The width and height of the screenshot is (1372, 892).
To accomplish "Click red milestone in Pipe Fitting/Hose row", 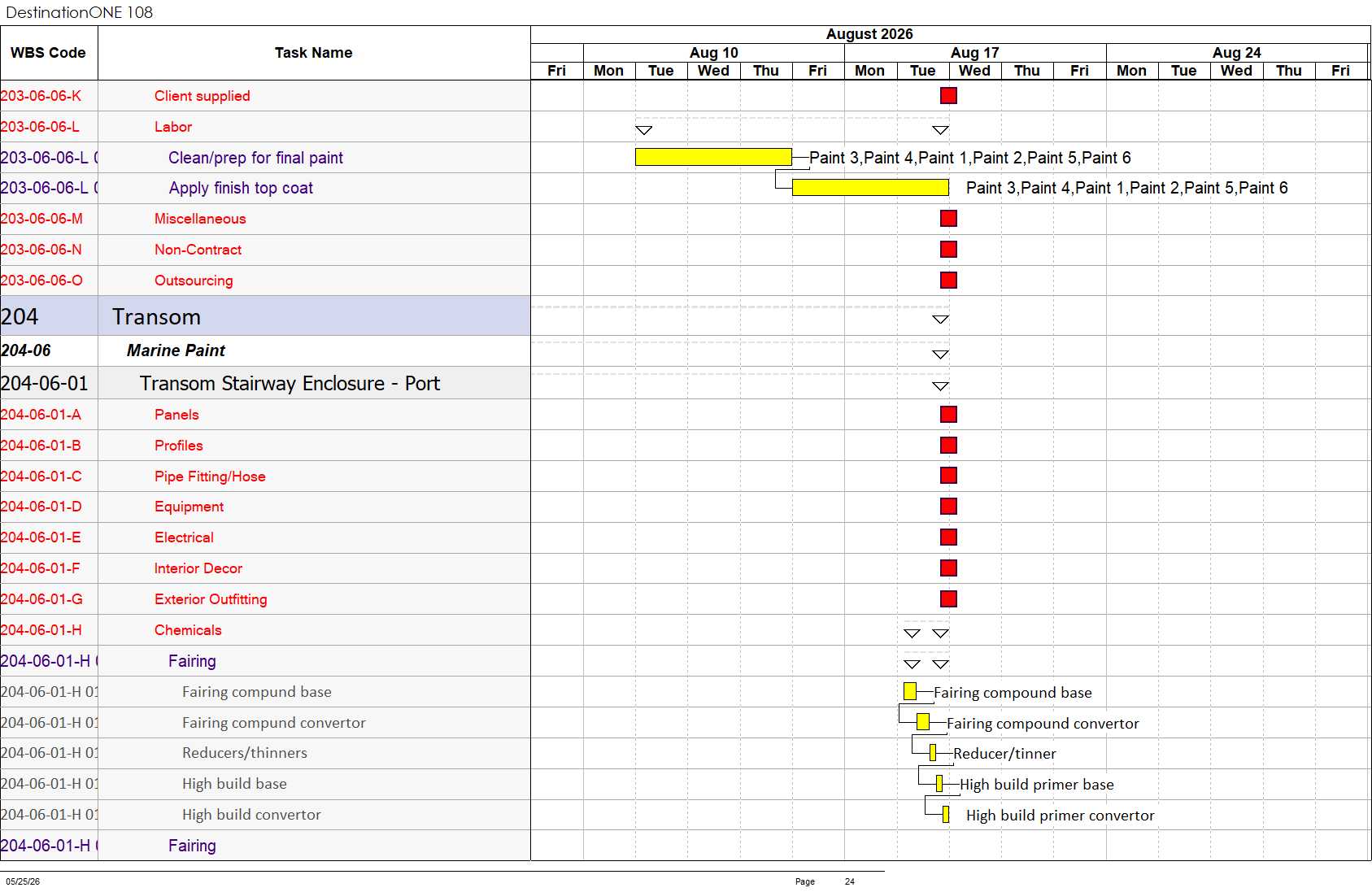I will pos(948,476).
